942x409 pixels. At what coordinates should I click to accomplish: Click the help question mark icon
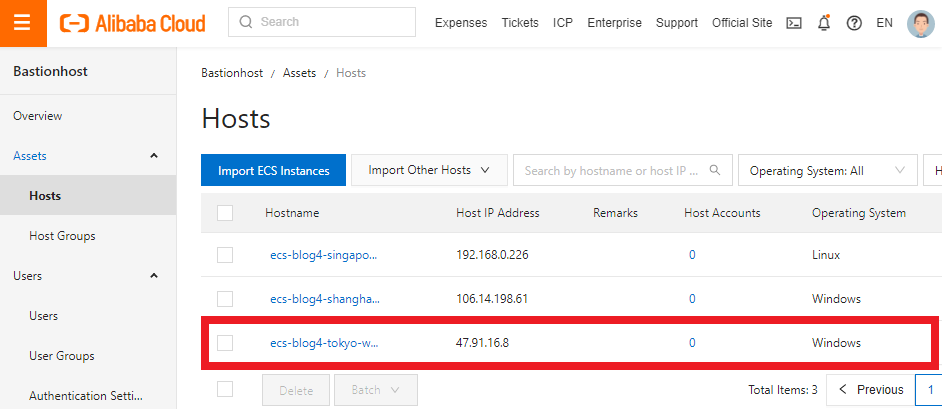pyautogui.click(x=854, y=23)
